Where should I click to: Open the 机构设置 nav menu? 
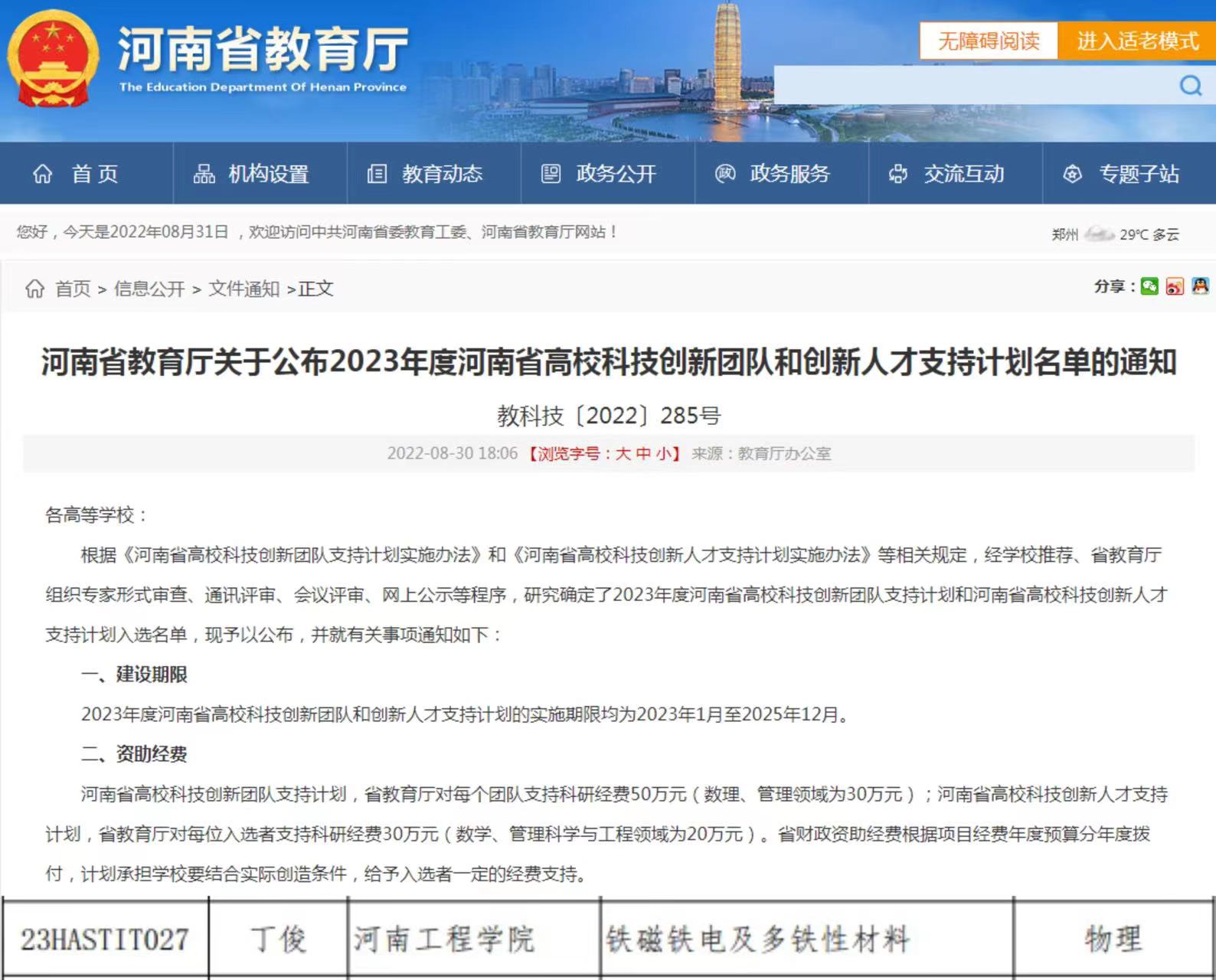[x=260, y=174]
